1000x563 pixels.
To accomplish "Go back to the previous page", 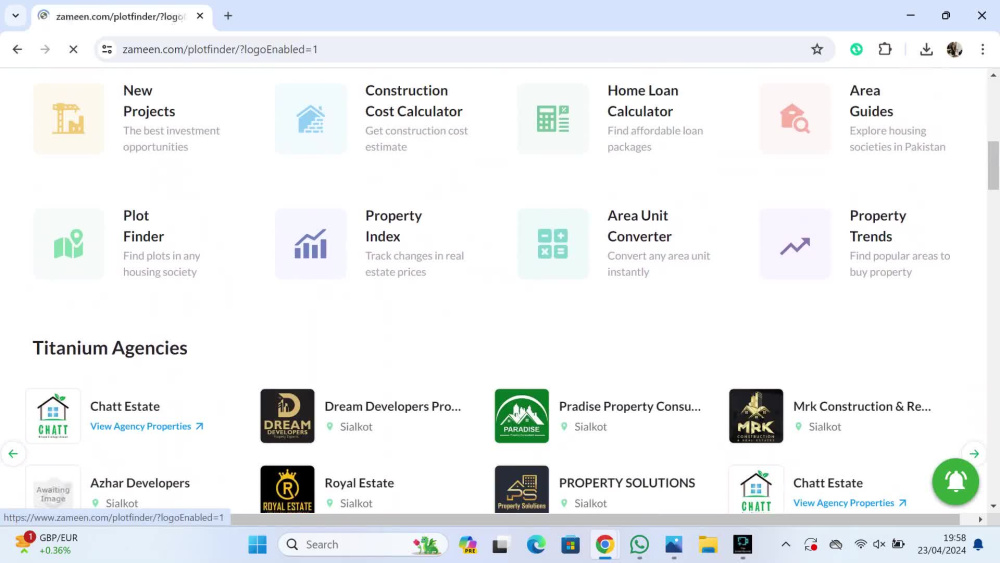I will coord(17,49).
